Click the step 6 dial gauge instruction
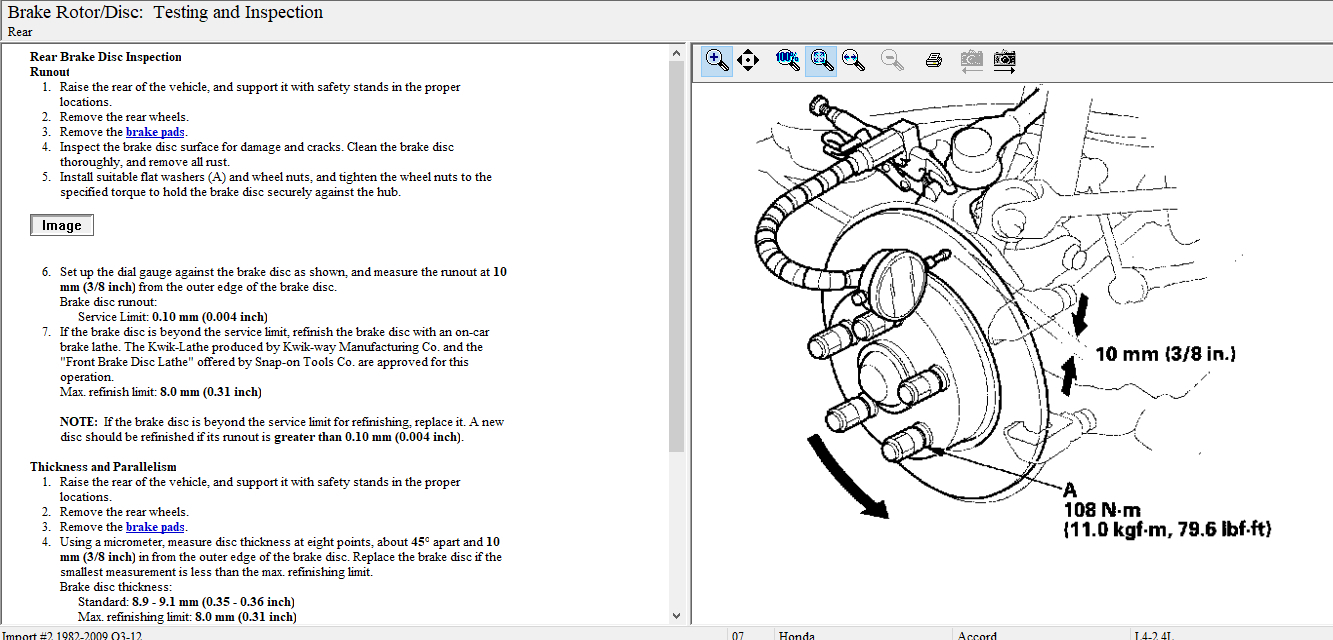 tap(283, 279)
